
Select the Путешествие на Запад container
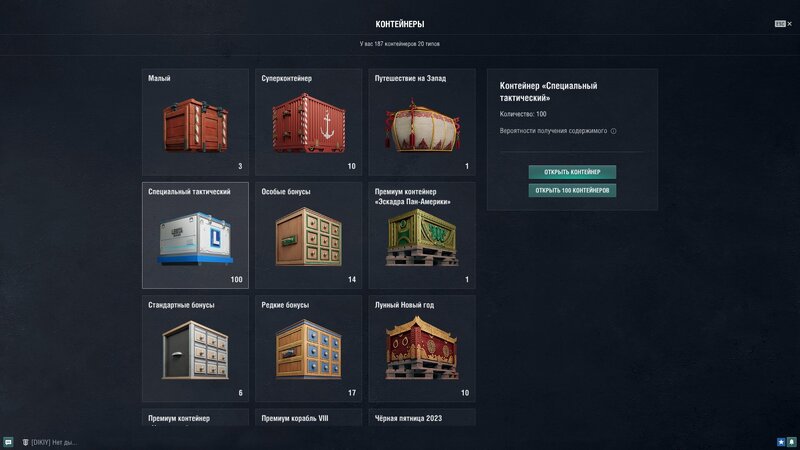pyautogui.click(x=422, y=122)
